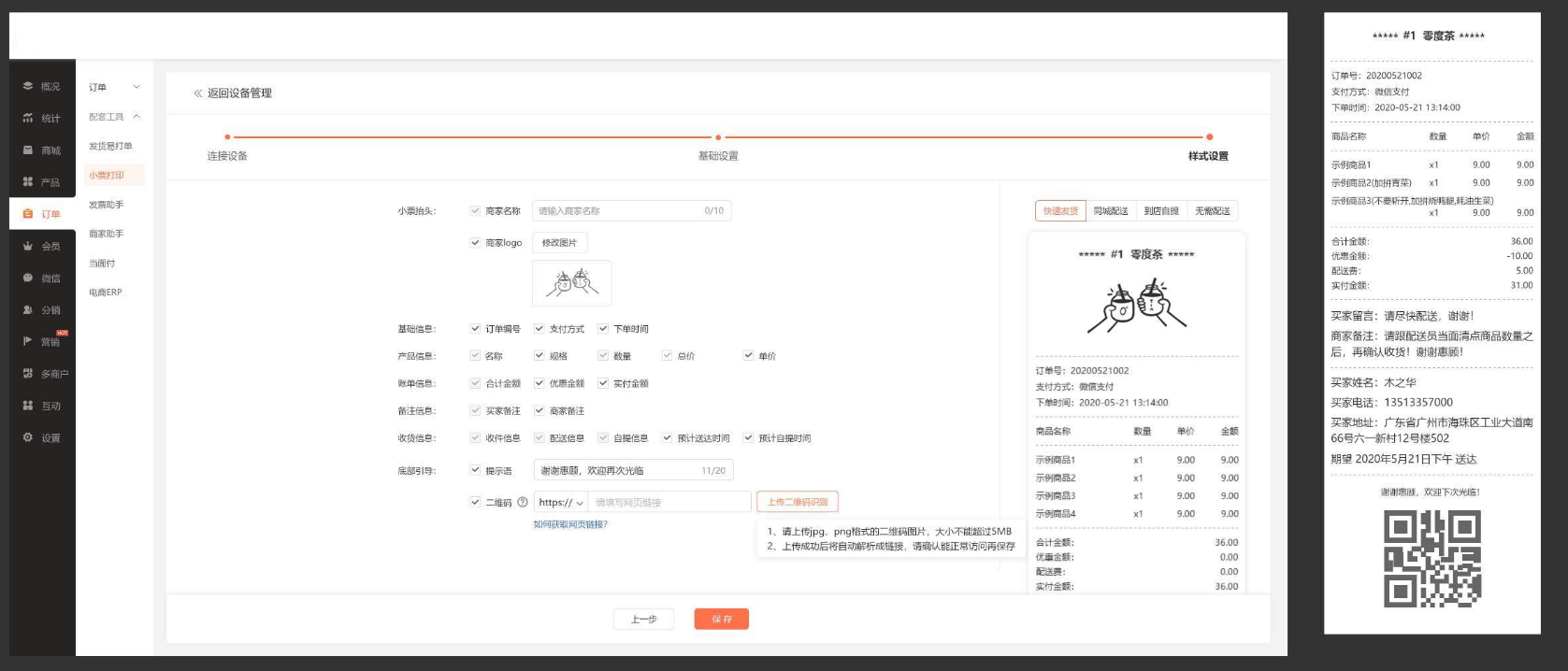Expand the 订单 submenu chevron
The height and width of the screenshot is (671, 1568).
137,87
